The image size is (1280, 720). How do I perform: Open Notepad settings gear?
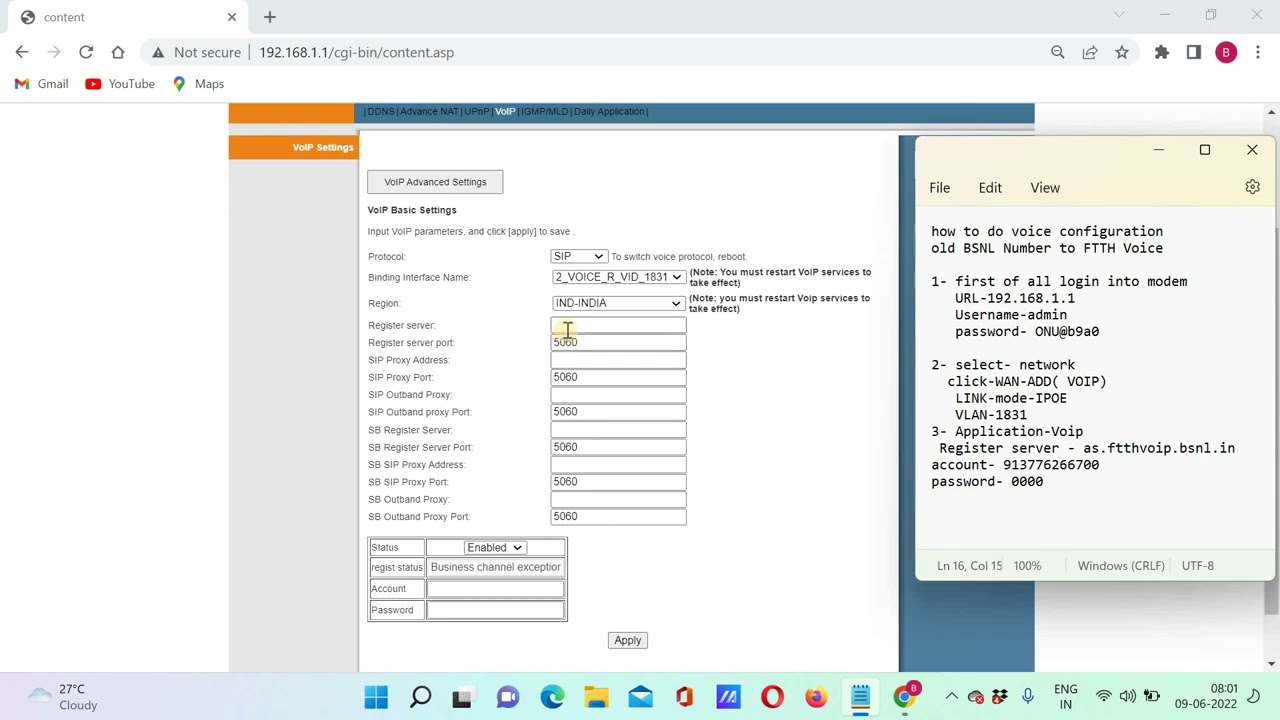[x=1252, y=187]
